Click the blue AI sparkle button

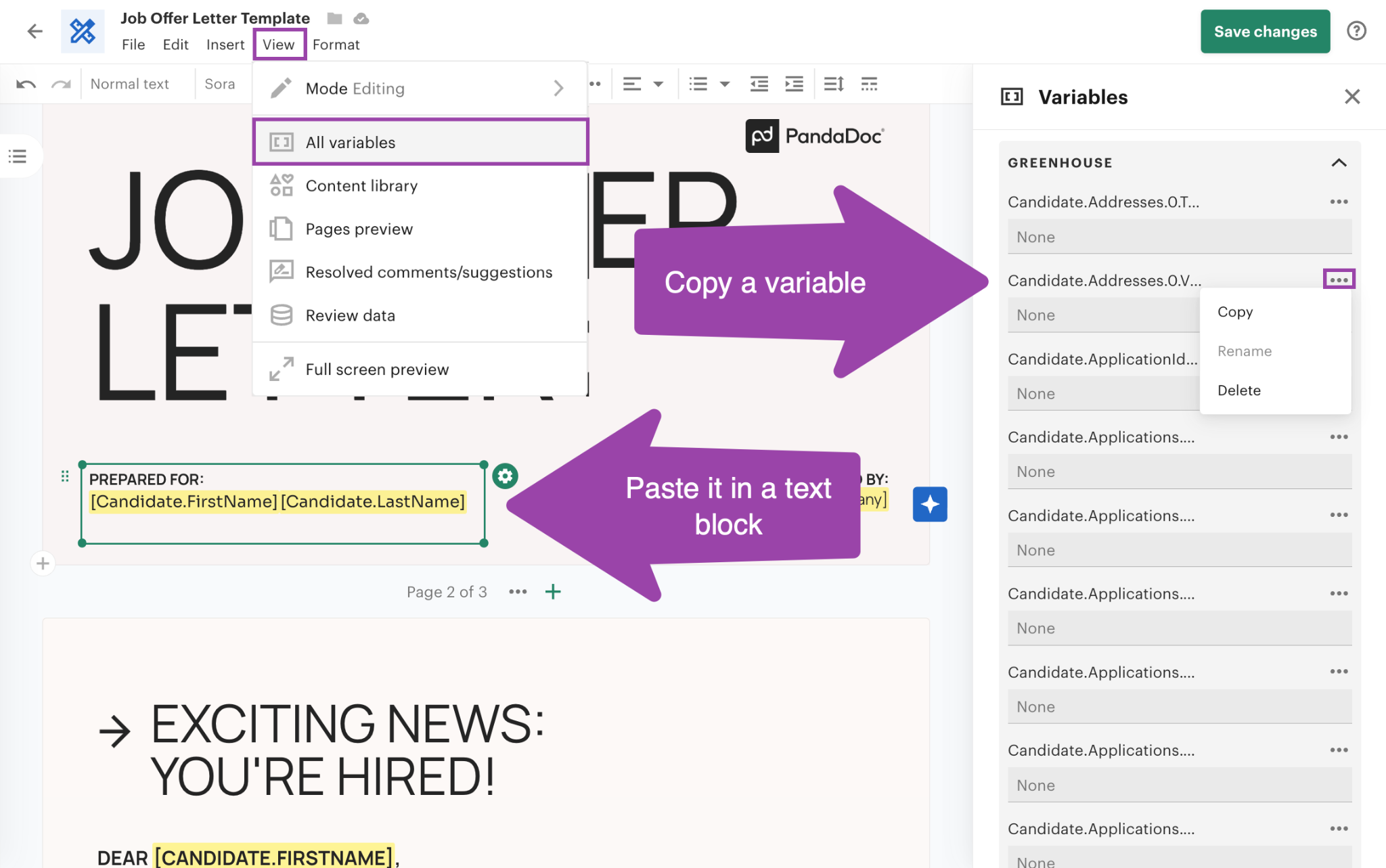(x=930, y=504)
